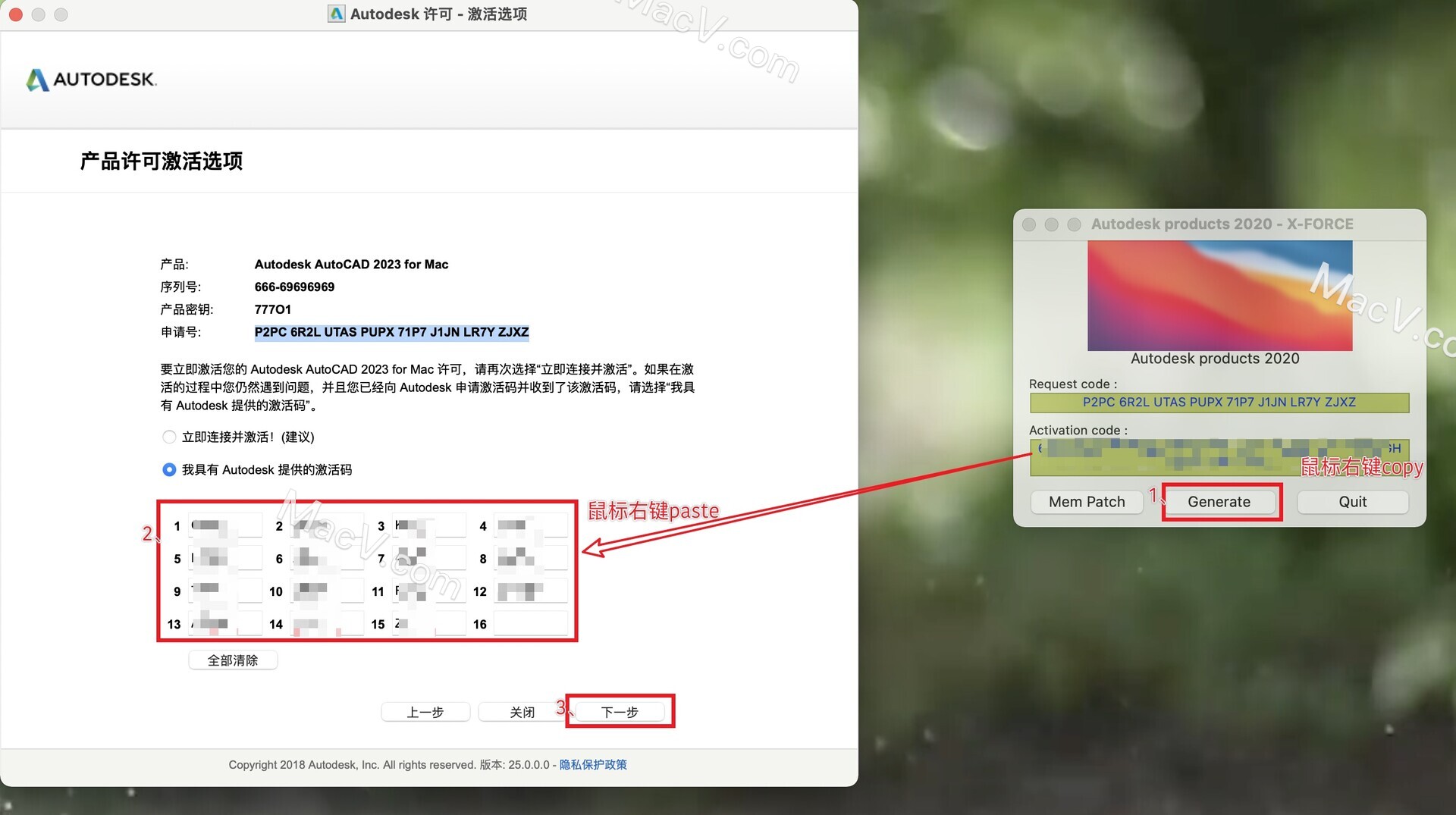
Task: Click the product name Autodesk AutoCAD 2023 for Mac
Action: coord(351,265)
